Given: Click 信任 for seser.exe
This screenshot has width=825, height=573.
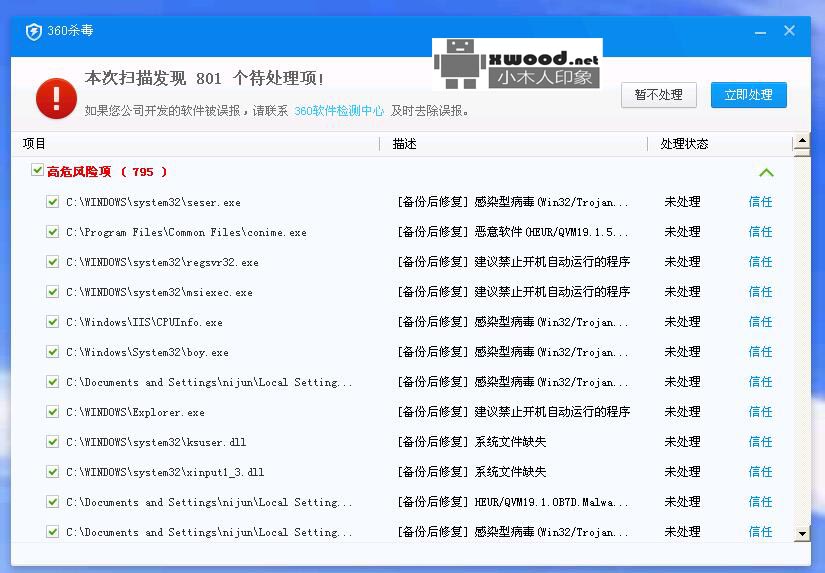Looking at the screenshot, I should coord(760,202).
